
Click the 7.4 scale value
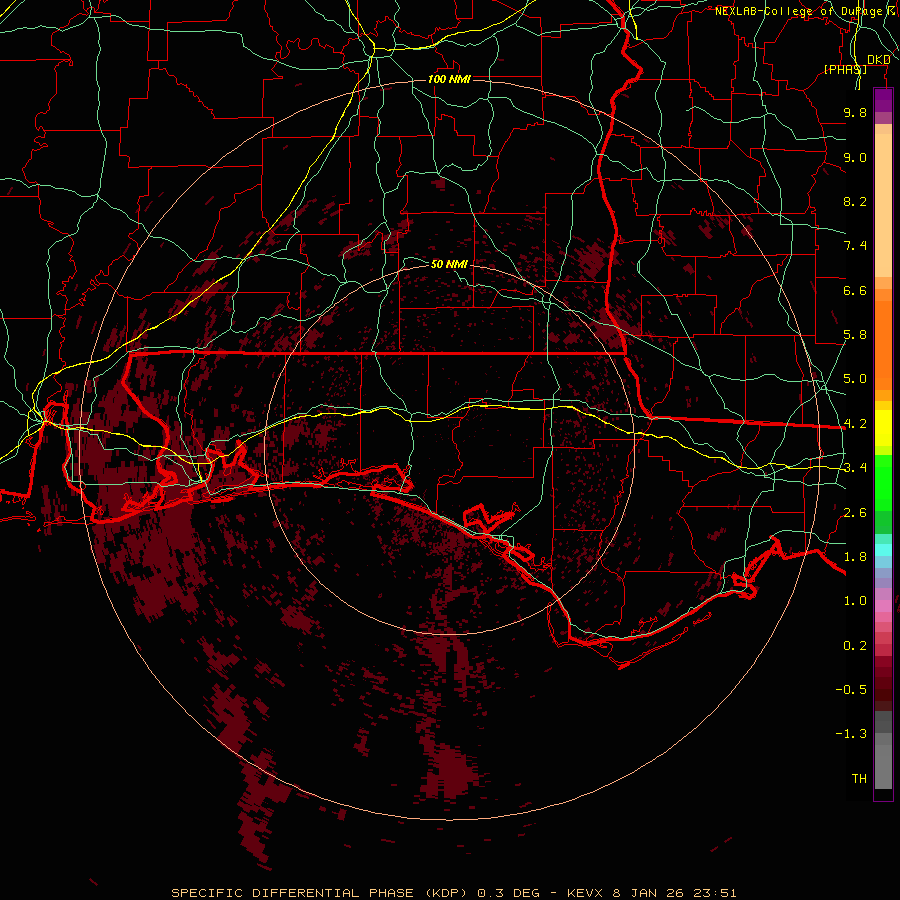855,246
